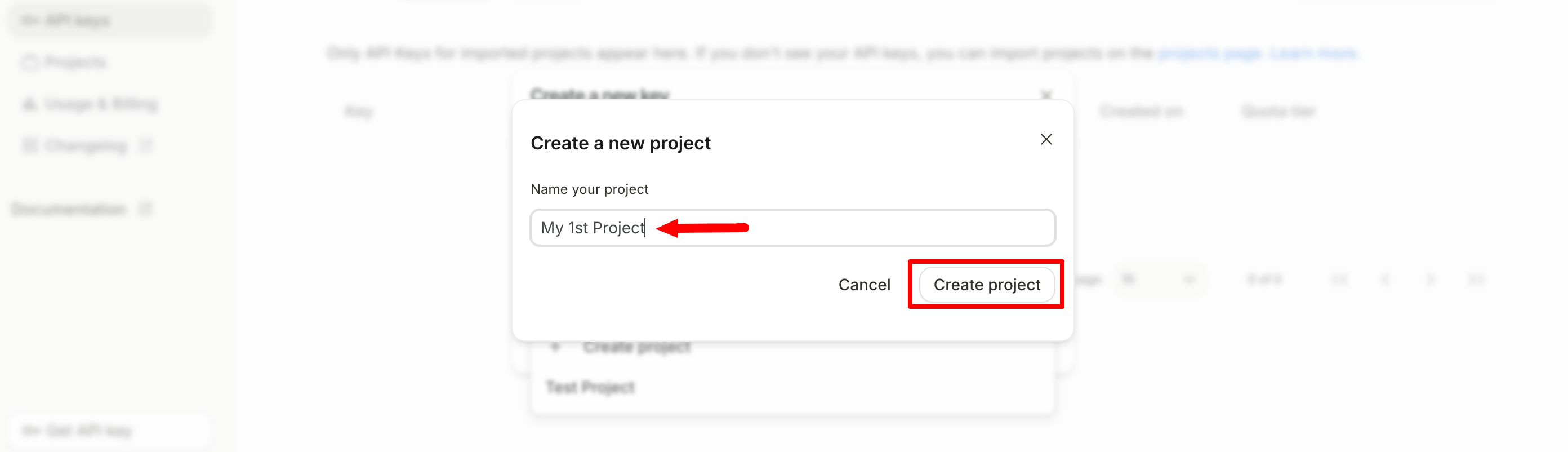Click the Usage & Billing chart icon
The image size is (1568, 452).
coord(30,104)
